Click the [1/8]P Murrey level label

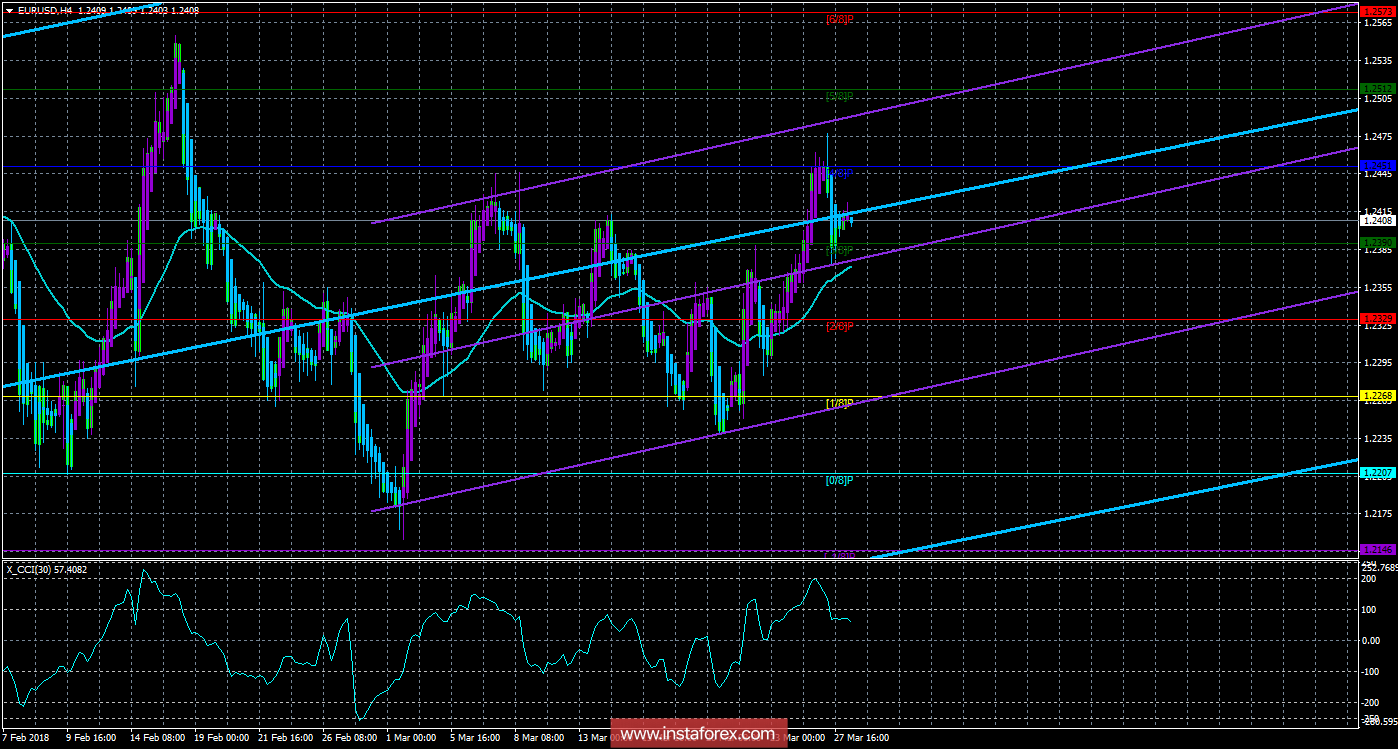(839, 403)
